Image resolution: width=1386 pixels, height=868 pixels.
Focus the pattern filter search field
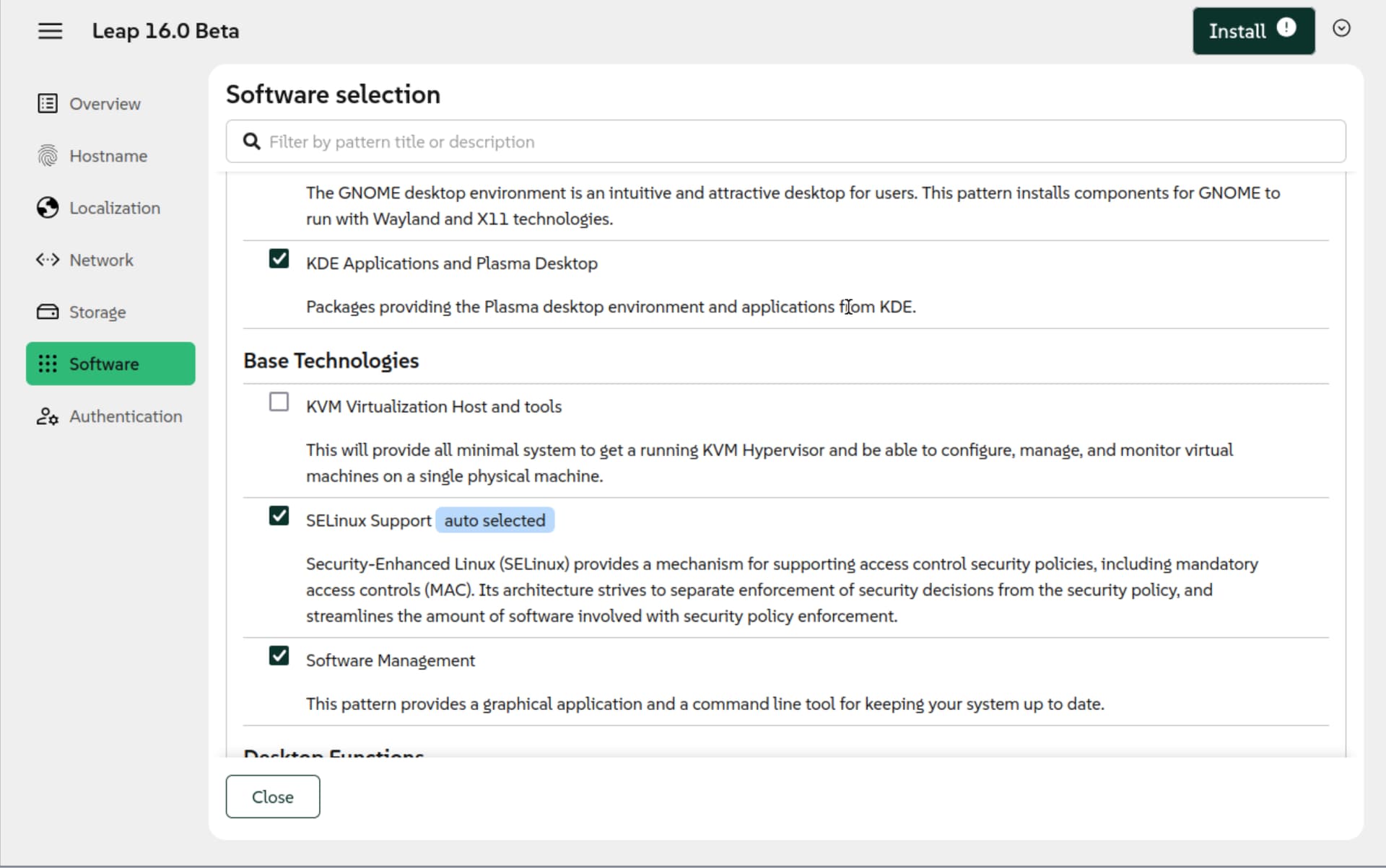[794, 141]
